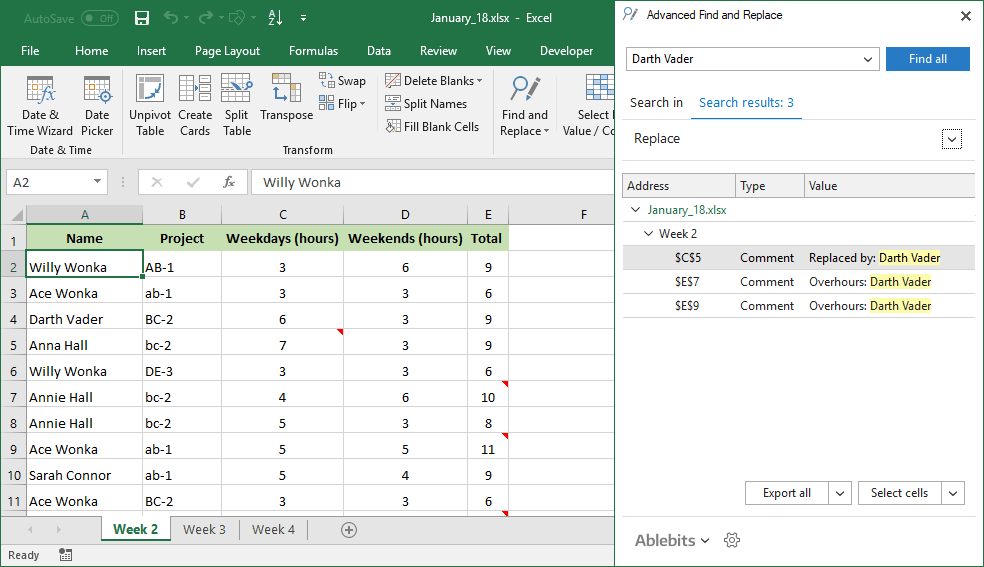984x567 pixels.
Task: Switch to the Home ribbon tab
Action: [x=92, y=51]
